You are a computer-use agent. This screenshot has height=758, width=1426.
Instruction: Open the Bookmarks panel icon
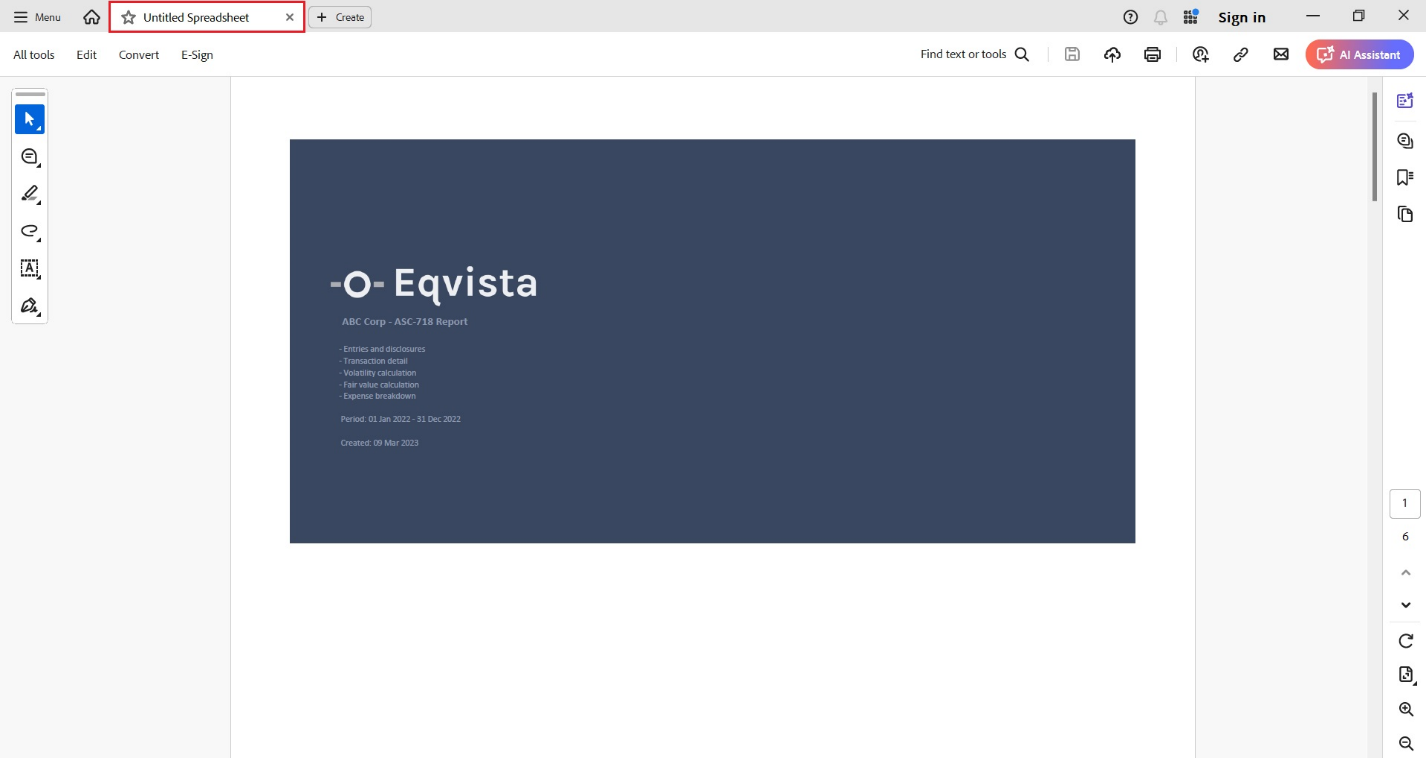(1405, 177)
